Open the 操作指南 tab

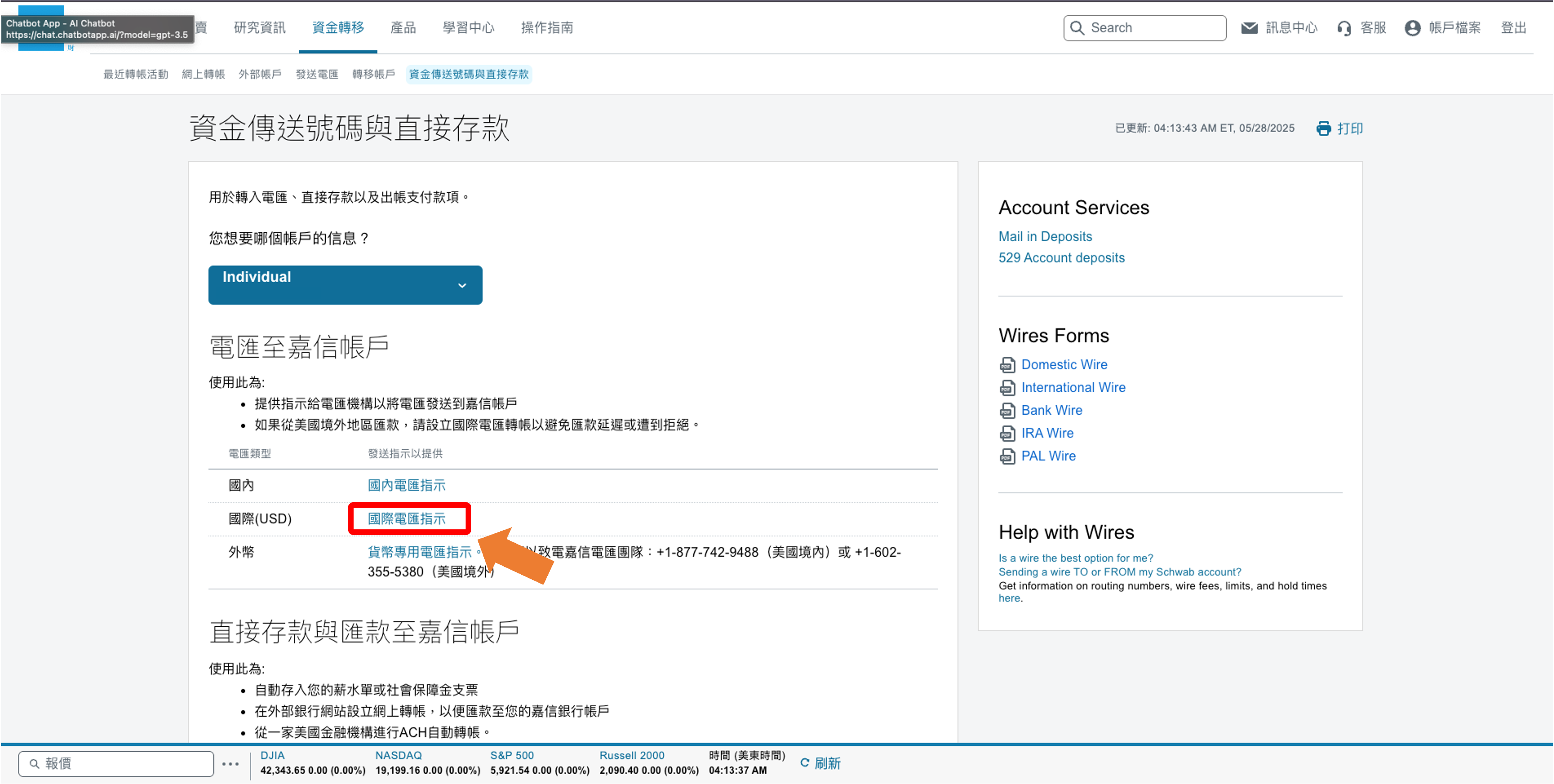point(547,27)
